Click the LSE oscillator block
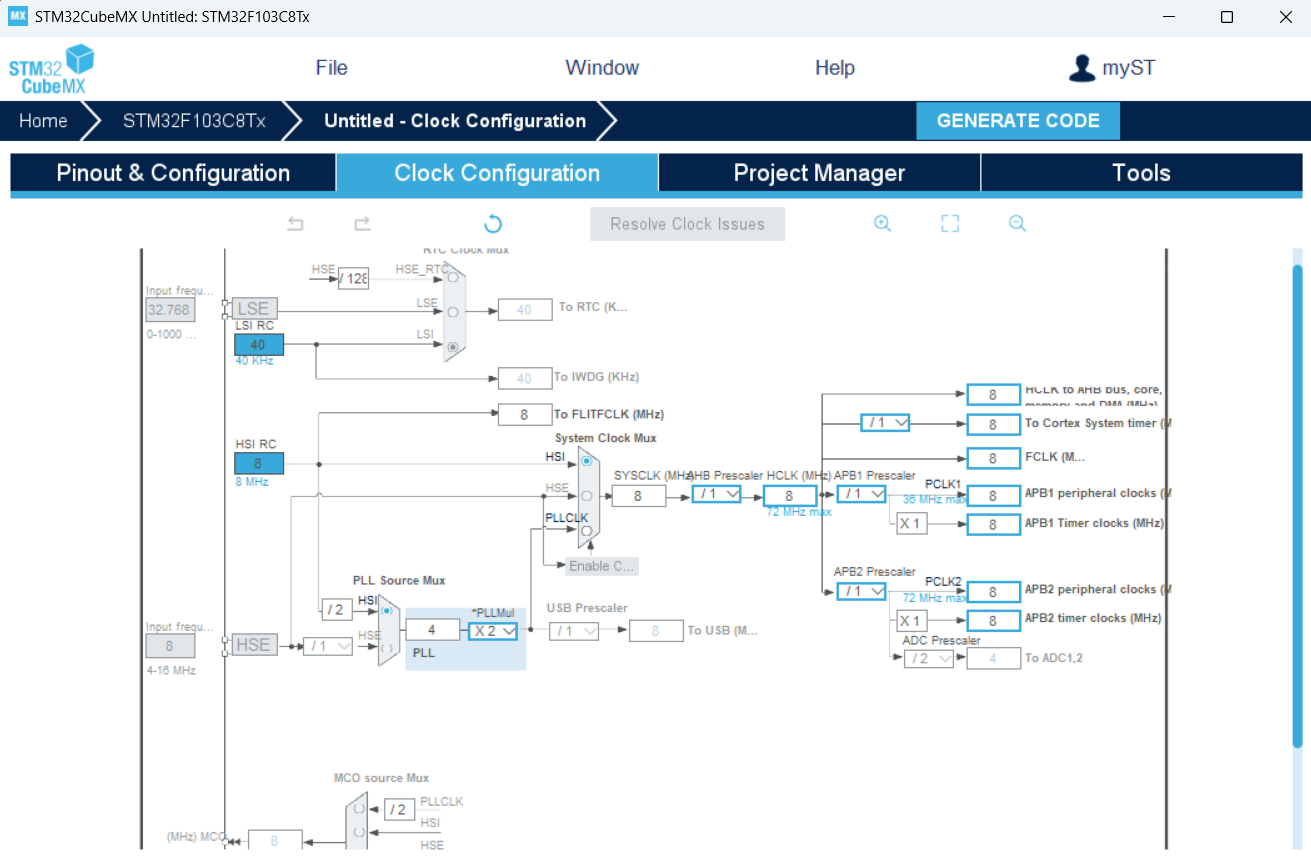 (x=254, y=308)
